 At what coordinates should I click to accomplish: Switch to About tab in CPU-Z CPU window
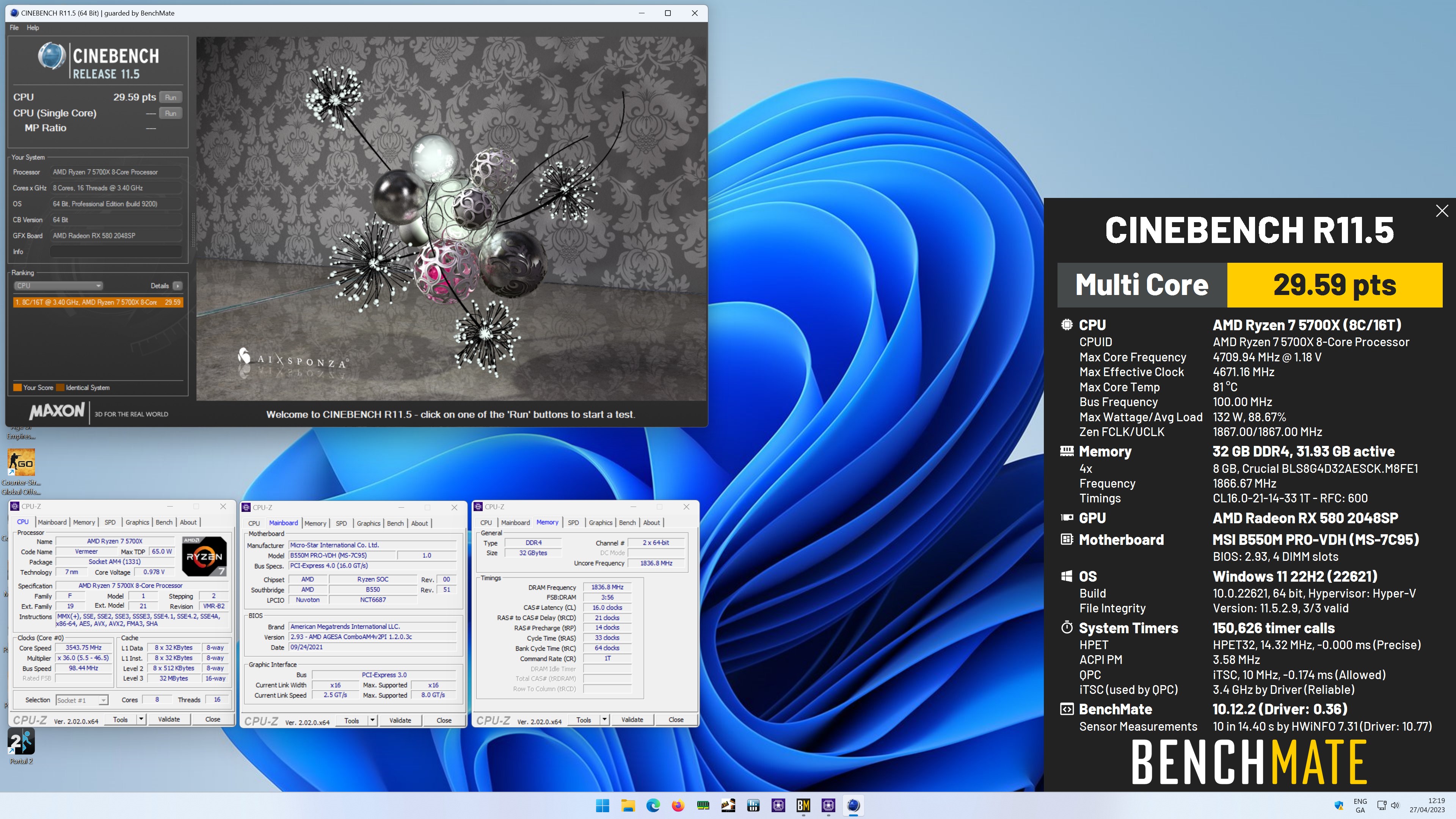[x=188, y=522]
